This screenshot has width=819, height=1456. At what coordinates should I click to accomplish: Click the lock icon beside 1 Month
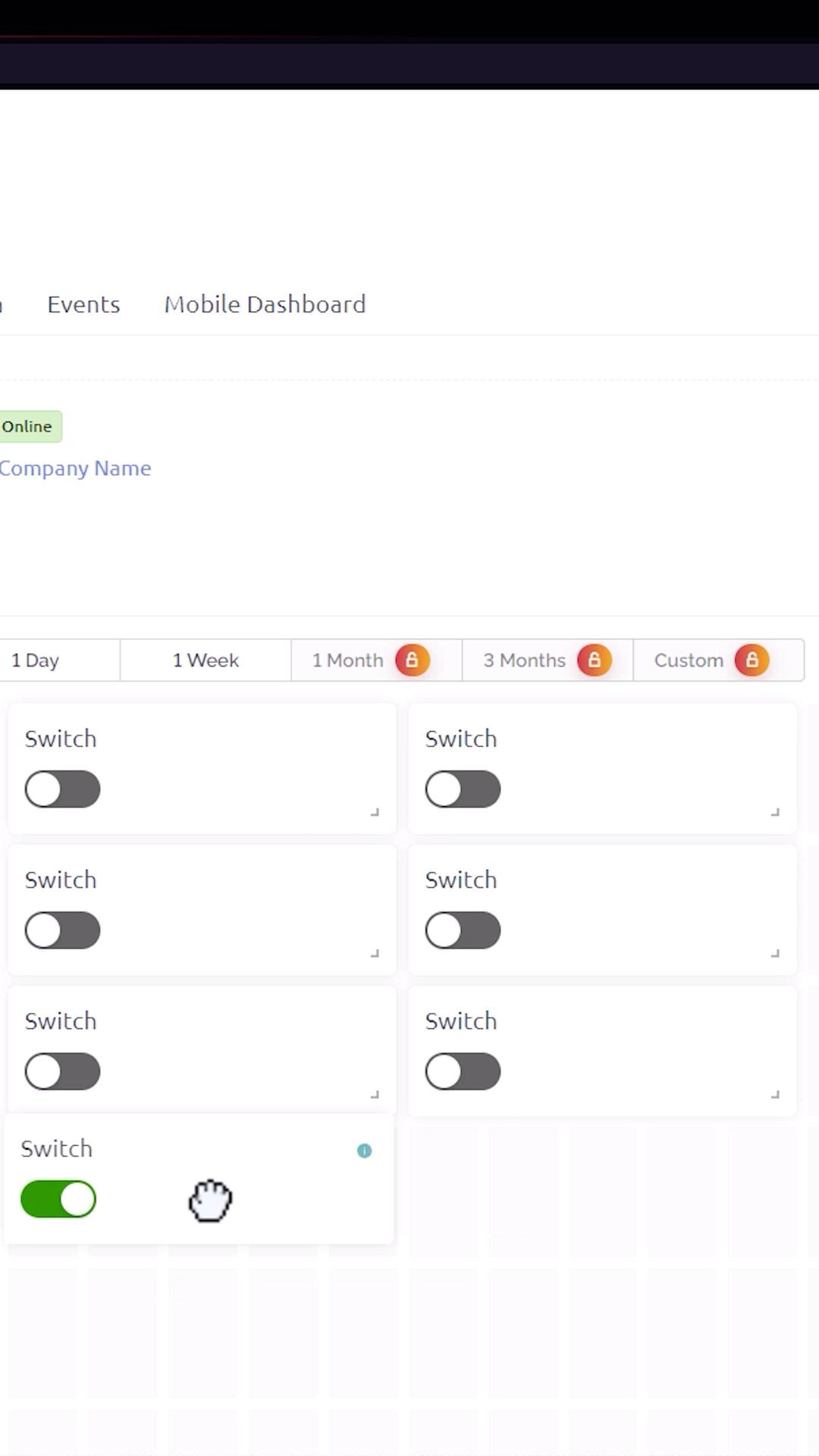(x=412, y=660)
